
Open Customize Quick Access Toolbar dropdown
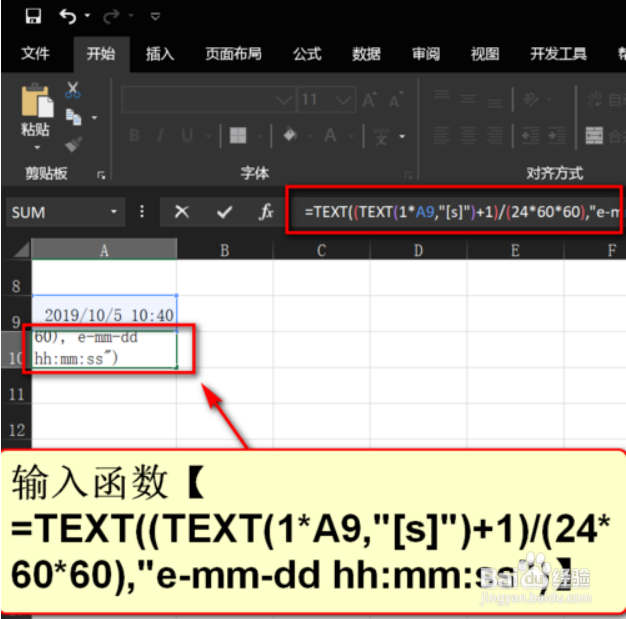(155, 16)
